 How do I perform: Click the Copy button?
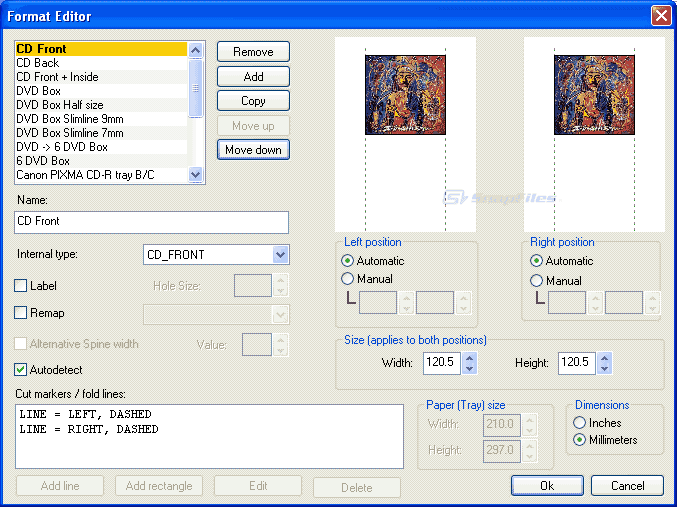tap(253, 101)
